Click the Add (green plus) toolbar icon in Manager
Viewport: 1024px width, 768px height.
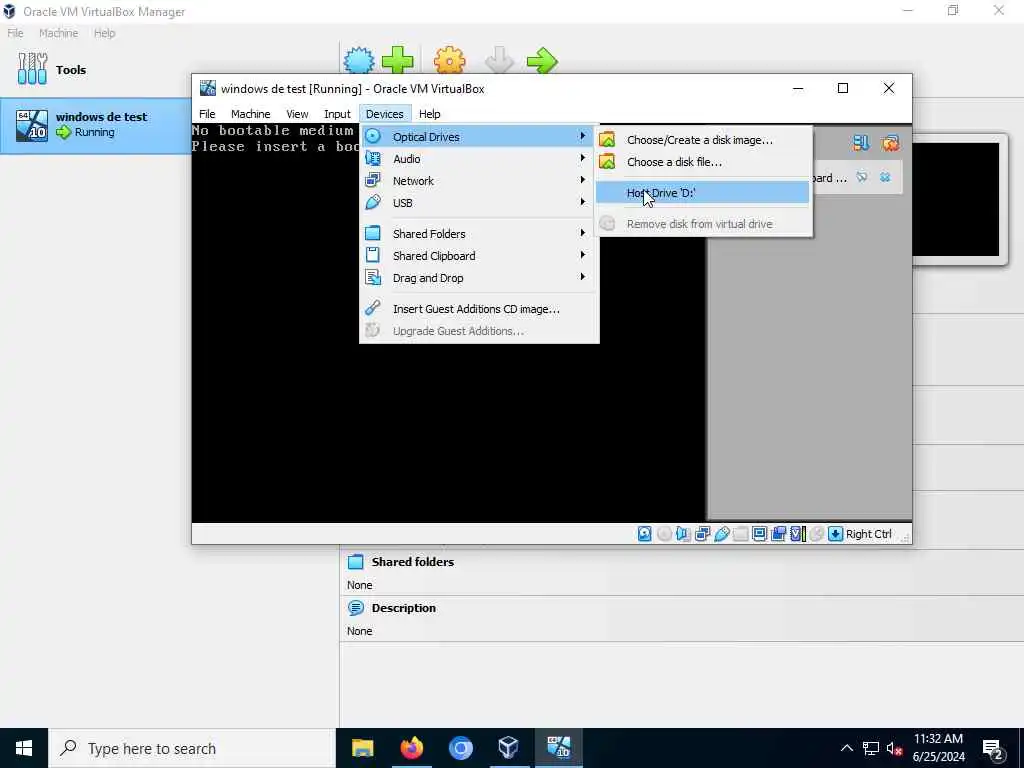click(398, 61)
